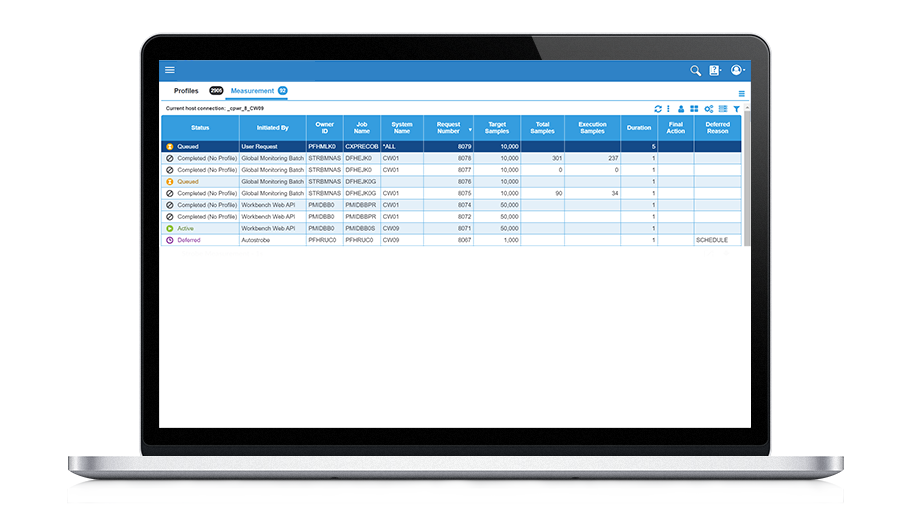Select the Measurement tab
The width and height of the screenshot is (900, 516).
tap(252, 91)
